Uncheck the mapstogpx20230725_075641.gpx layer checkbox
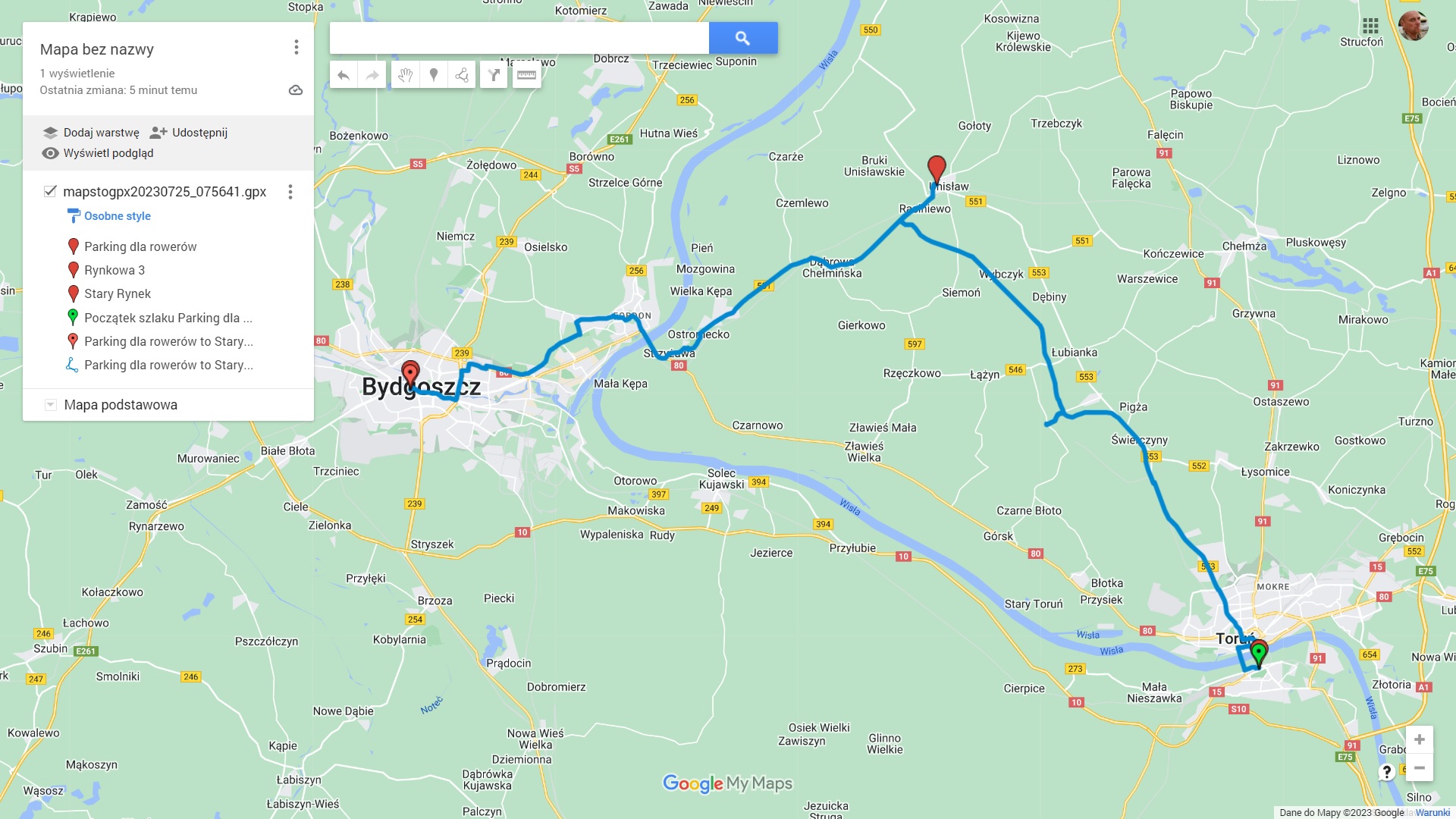The width and height of the screenshot is (1456, 819). tap(50, 191)
